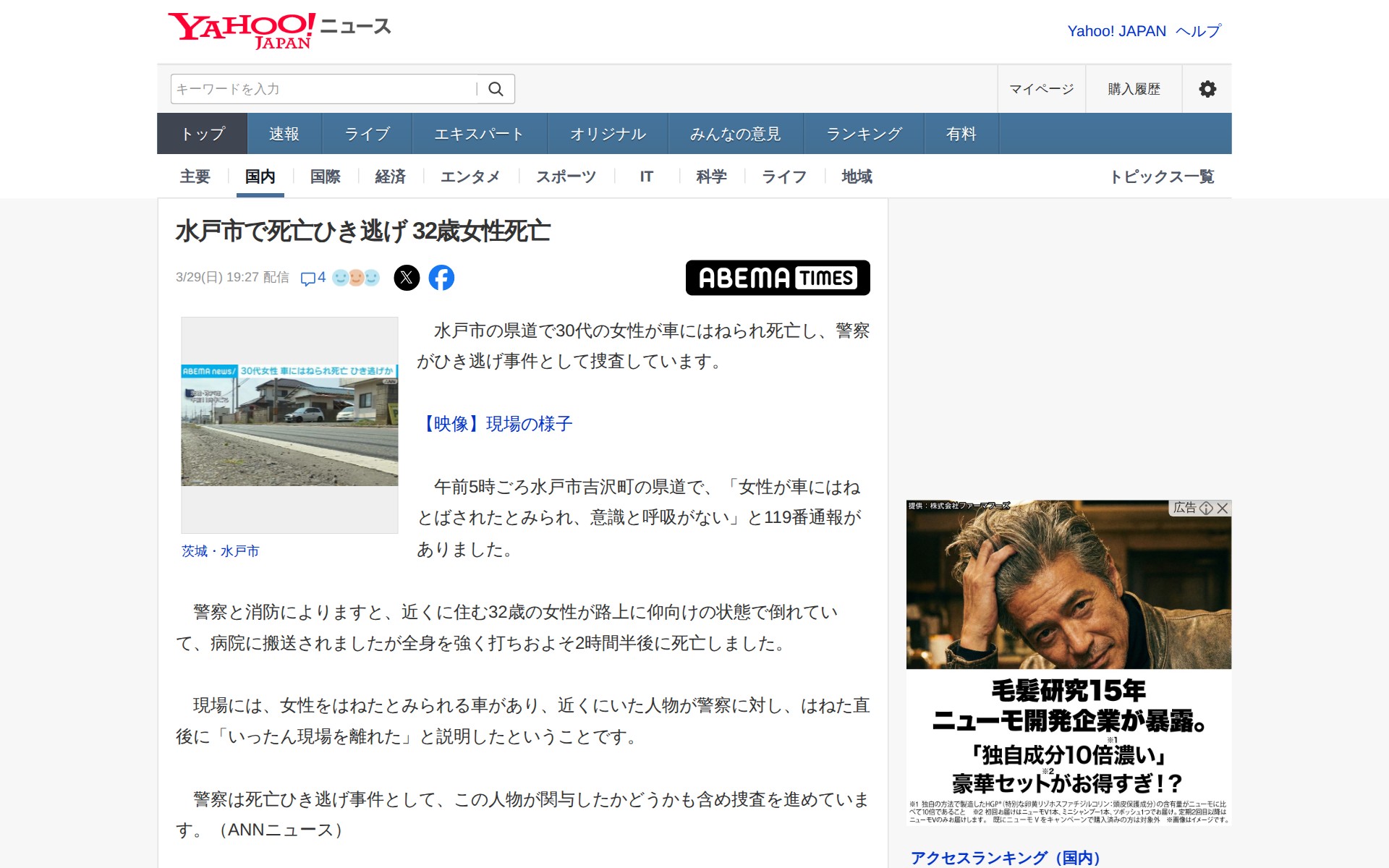Open the 【映像】現場の様子 video link
1389x868 pixels.
(x=496, y=424)
